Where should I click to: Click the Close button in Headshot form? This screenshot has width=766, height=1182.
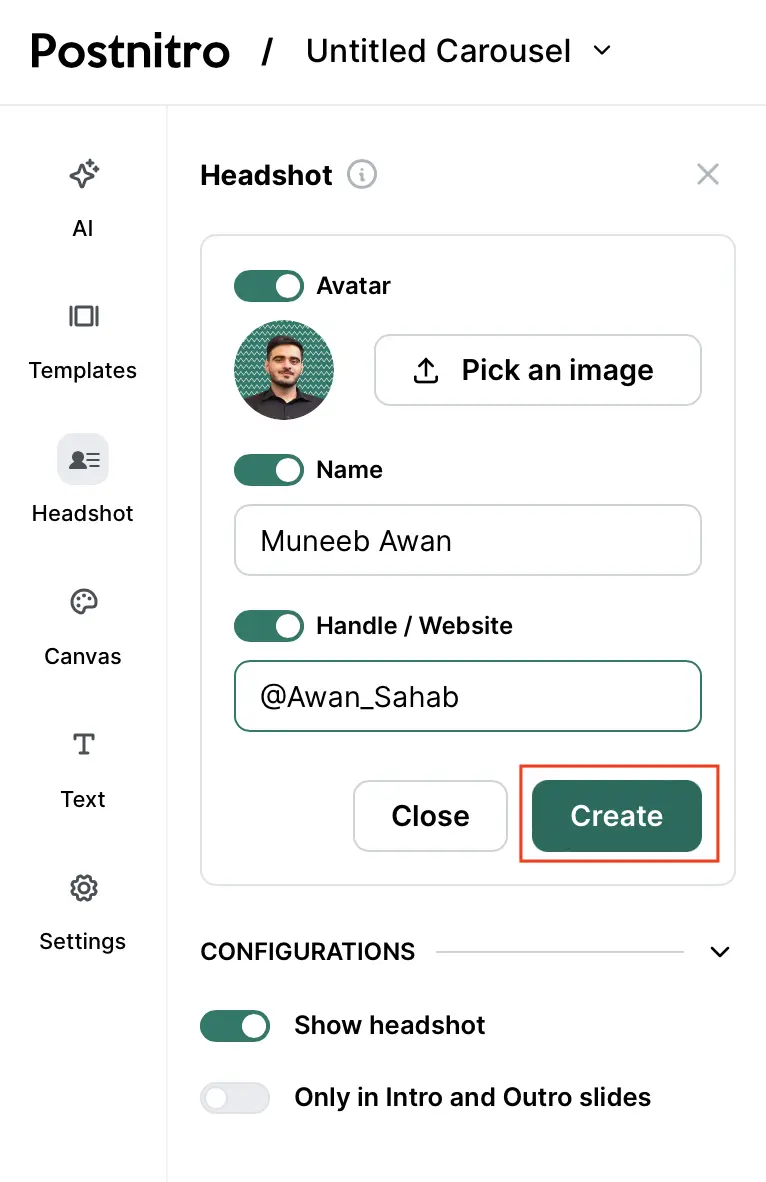(x=430, y=816)
